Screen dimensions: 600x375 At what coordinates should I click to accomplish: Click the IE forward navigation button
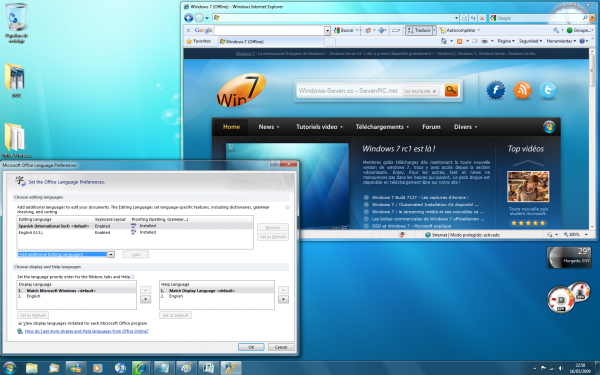click(x=199, y=18)
